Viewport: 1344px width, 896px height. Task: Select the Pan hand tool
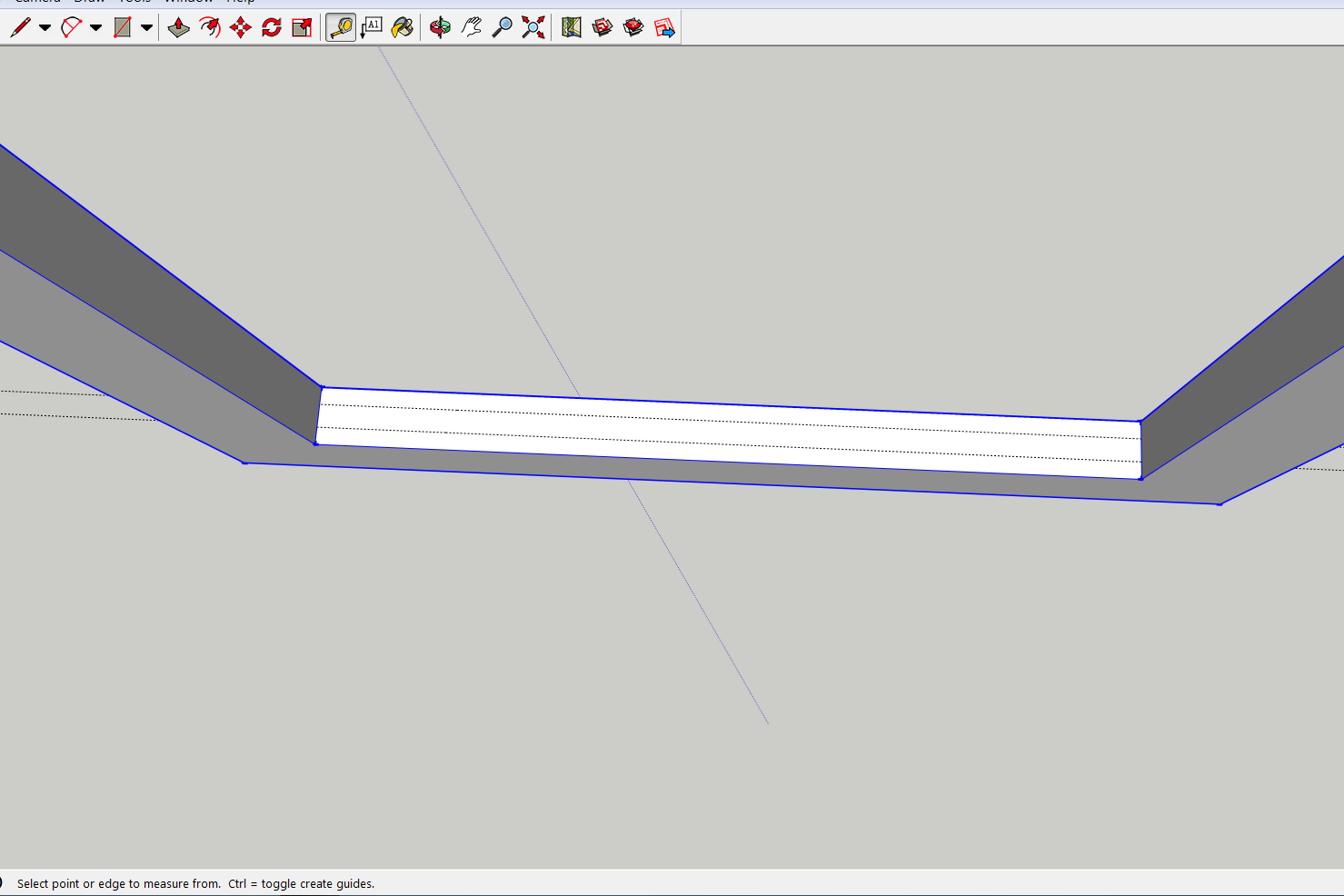pyautogui.click(x=472, y=27)
